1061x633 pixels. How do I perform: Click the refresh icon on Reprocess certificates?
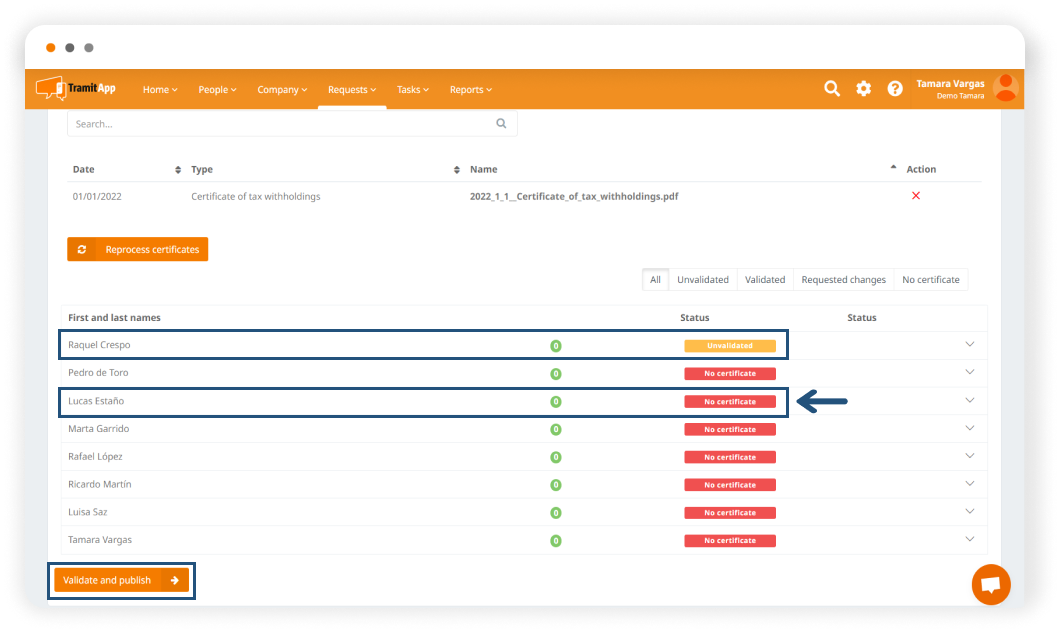point(82,249)
